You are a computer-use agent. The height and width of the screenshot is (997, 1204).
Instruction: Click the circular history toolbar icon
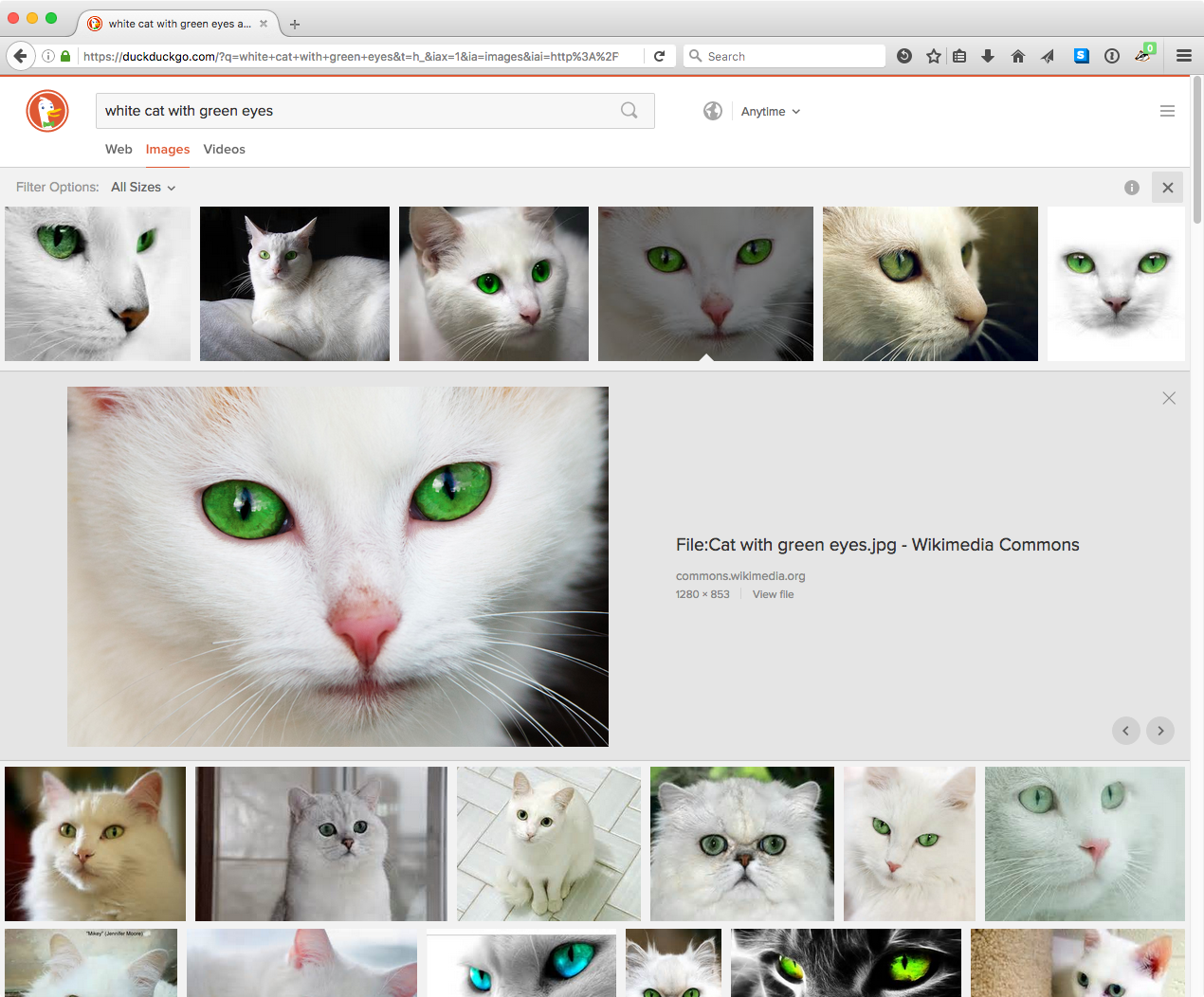(x=904, y=56)
